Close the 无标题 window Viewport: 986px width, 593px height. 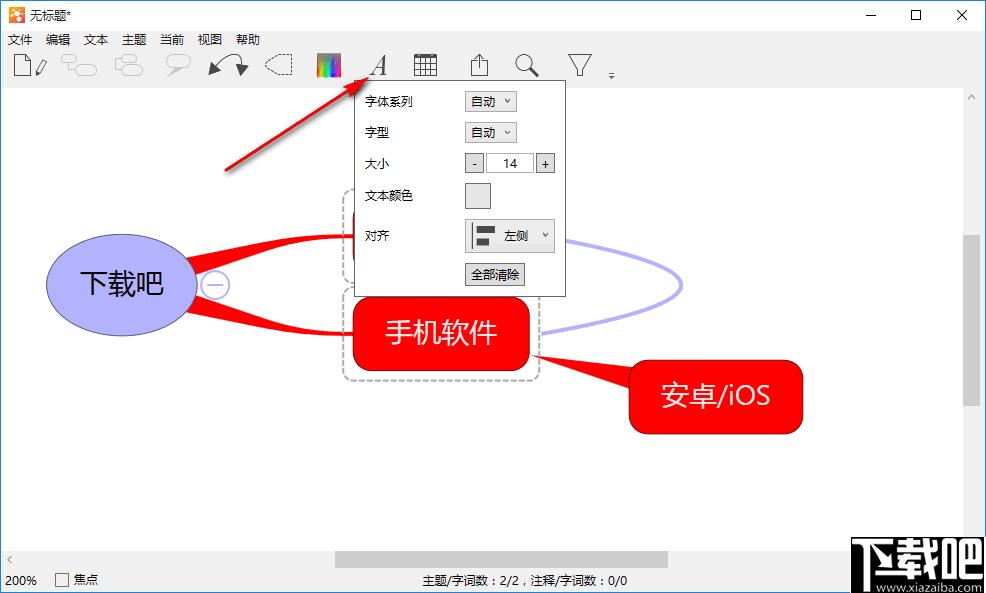tap(962, 15)
